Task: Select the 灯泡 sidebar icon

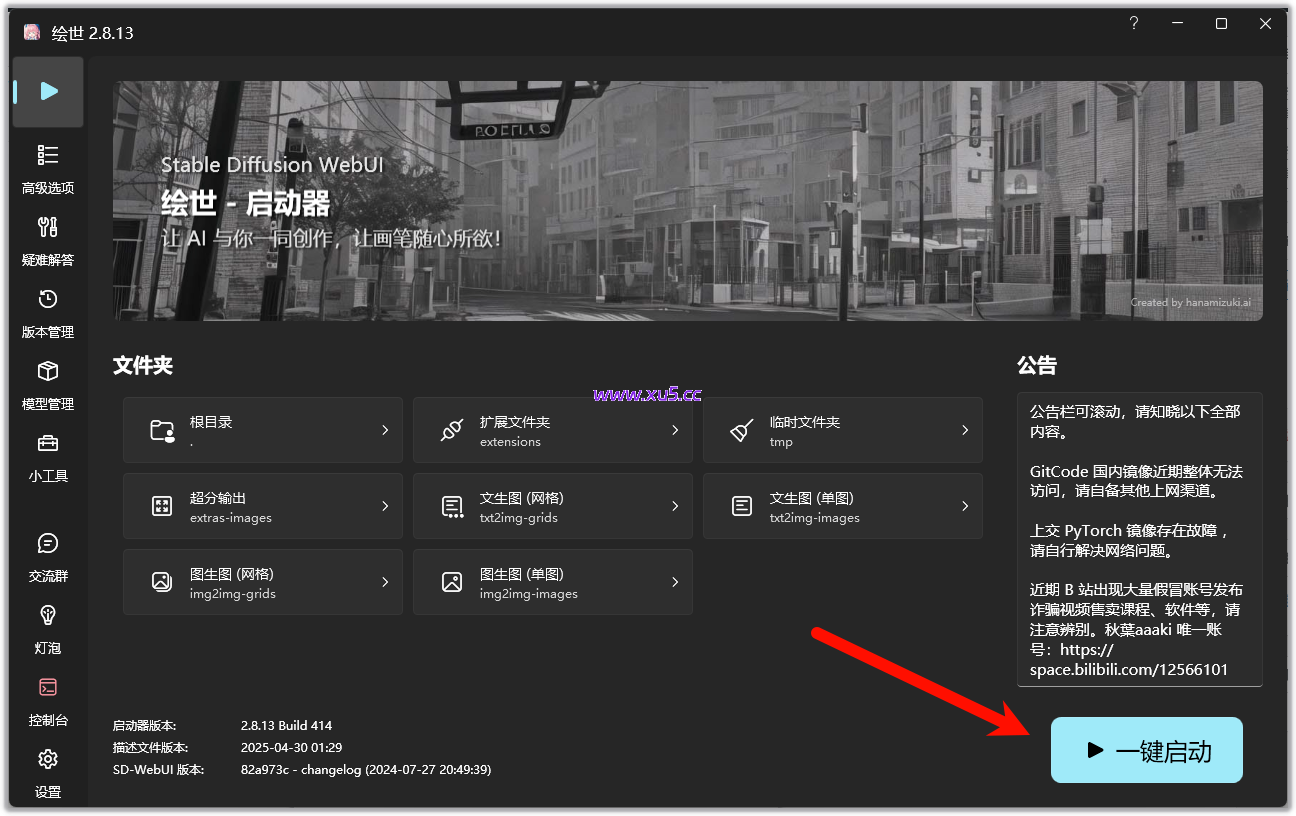Action: click(47, 628)
